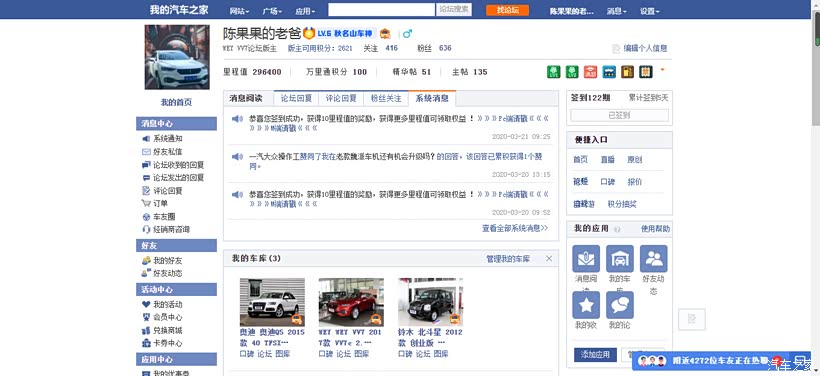Image resolution: width=820 pixels, height=376 pixels.
Task: Open the black 铃木 北斗星 car thumbnail
Action: pyautogui.click(x=430, y=302)
